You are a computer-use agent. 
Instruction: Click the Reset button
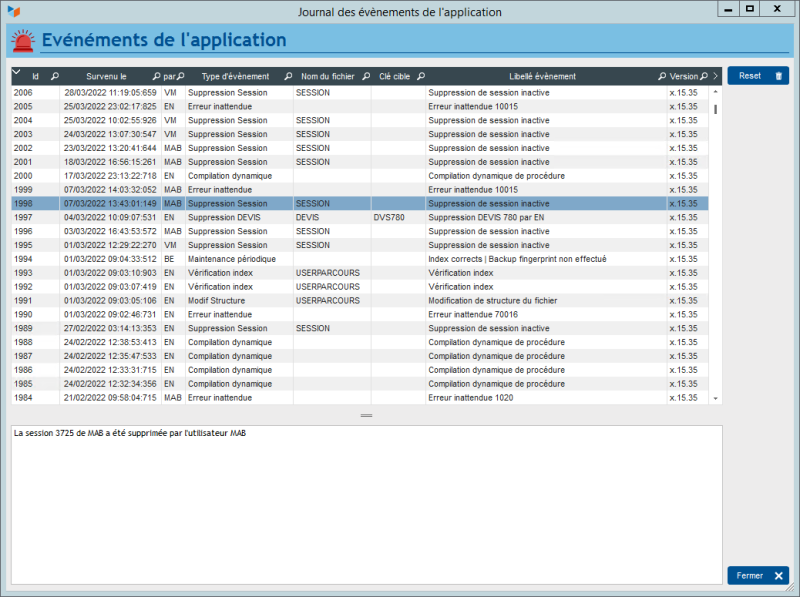click(757, 76)
